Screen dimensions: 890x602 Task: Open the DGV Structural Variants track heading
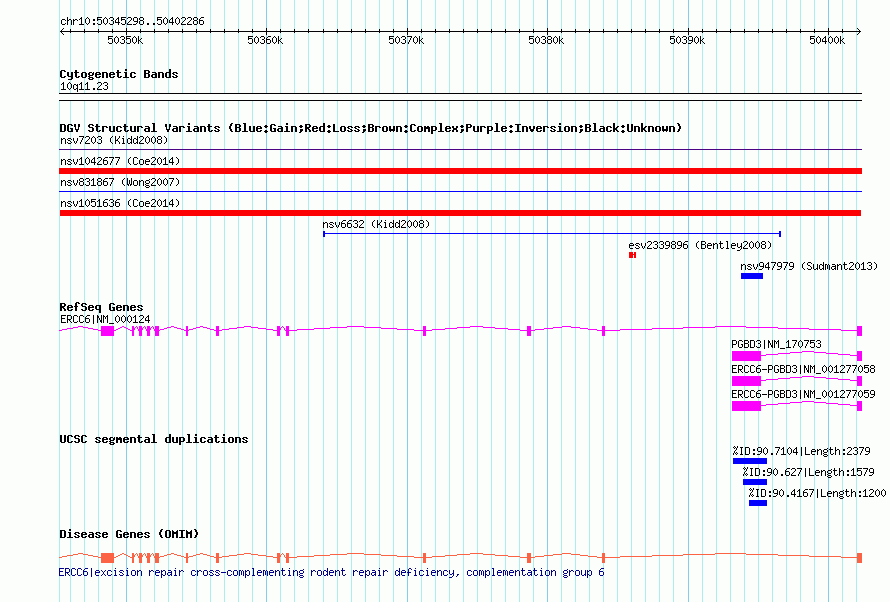pos(371,128)
